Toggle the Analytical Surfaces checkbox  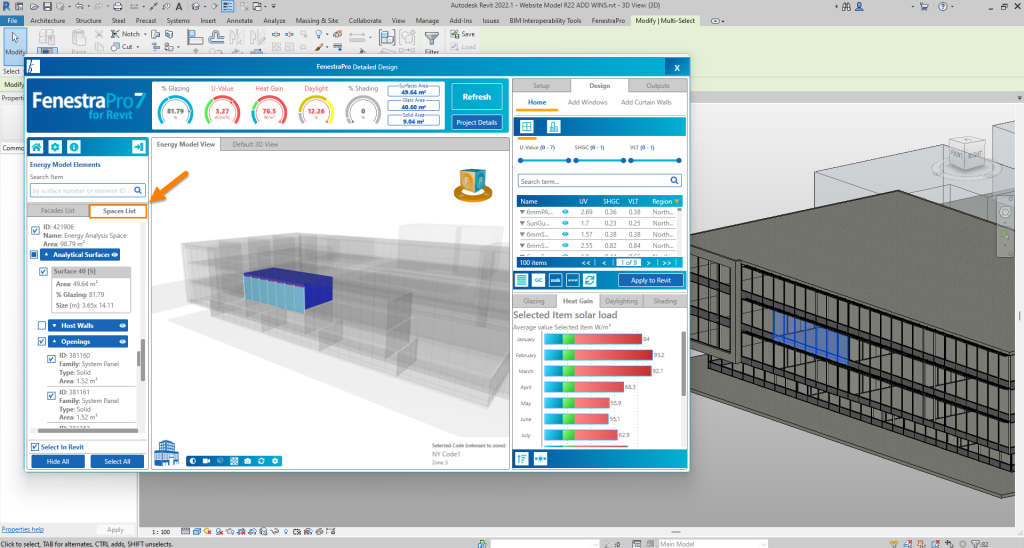[34, 255]
